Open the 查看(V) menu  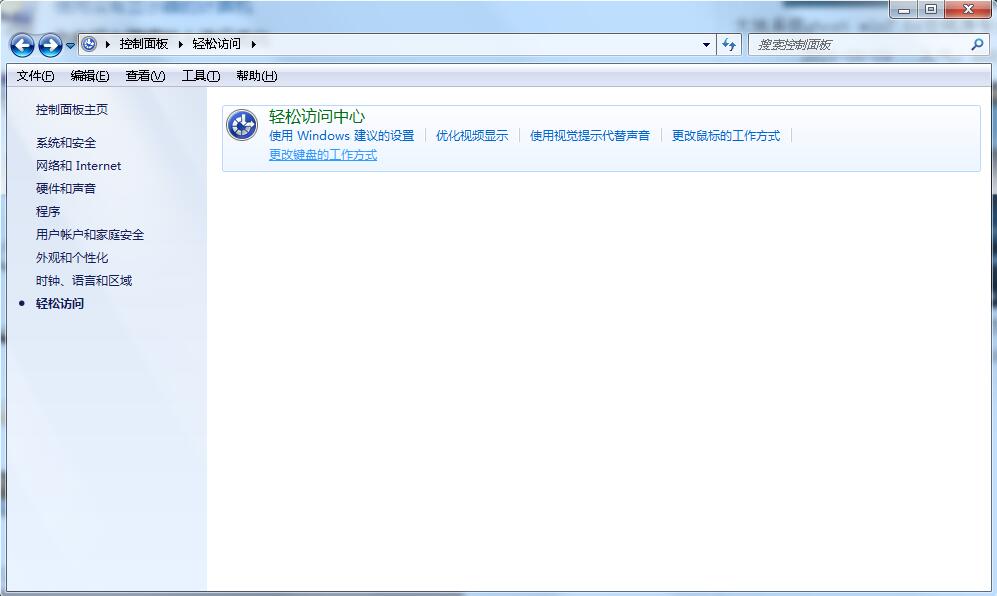[145, 76]
